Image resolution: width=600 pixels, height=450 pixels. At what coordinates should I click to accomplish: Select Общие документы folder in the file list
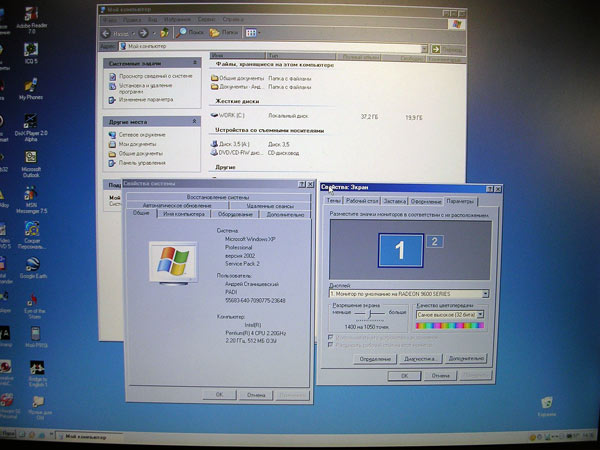pyautogui.click(x=237, y=78)
